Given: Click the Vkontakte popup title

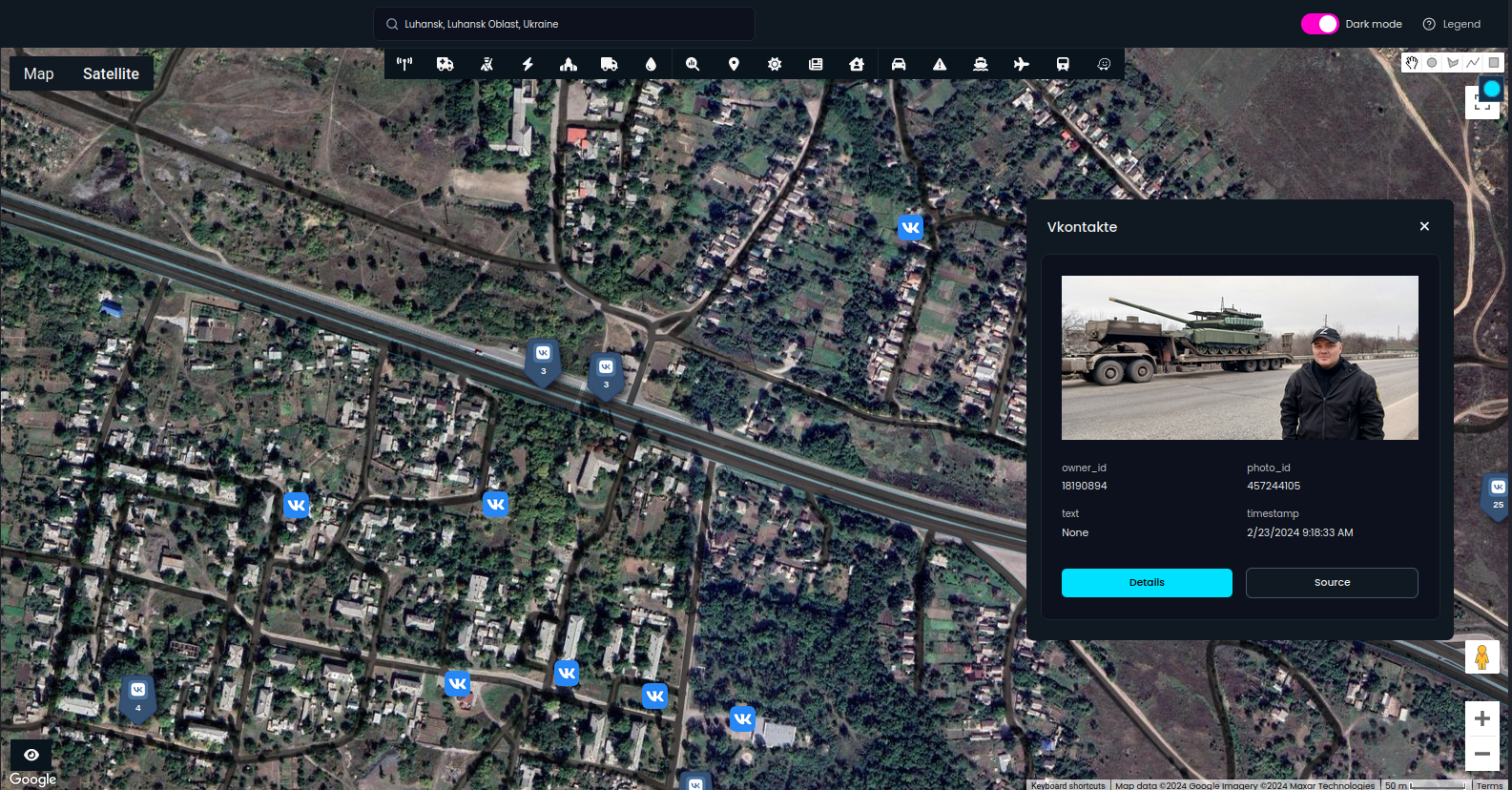Looking at the screenshot, I should pyautogui.click(x=1082, y=227).
